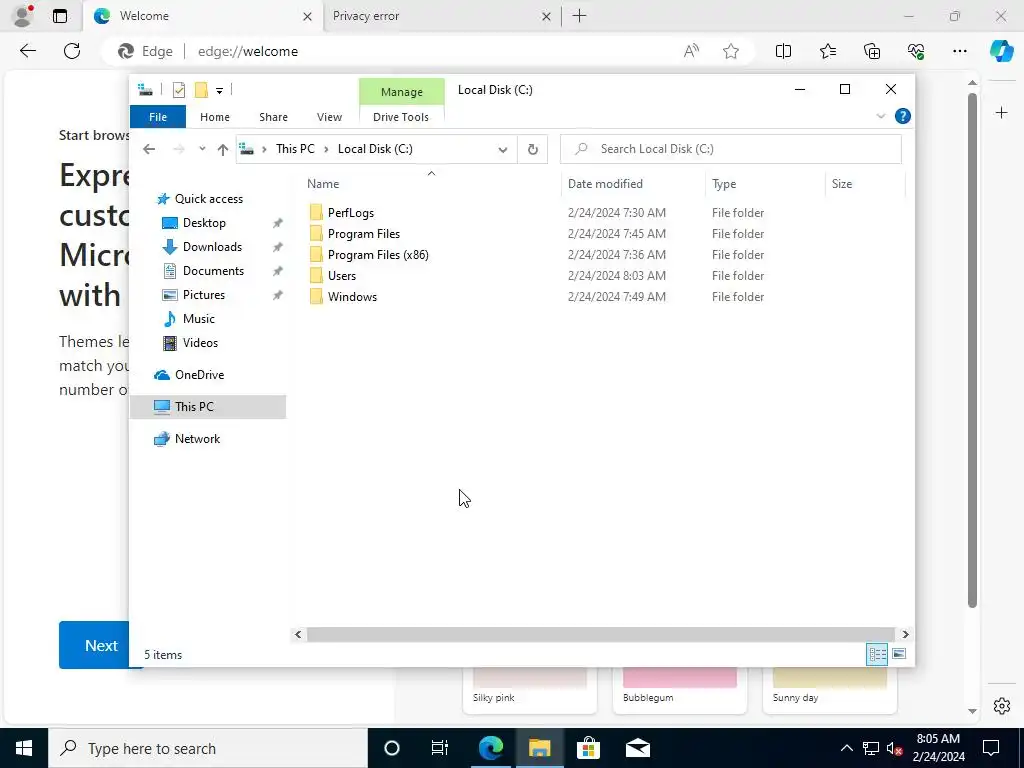This screenshot has height=768, width=1024.
Task: Select the Drive Tools tab
Action: pos(401,117)
